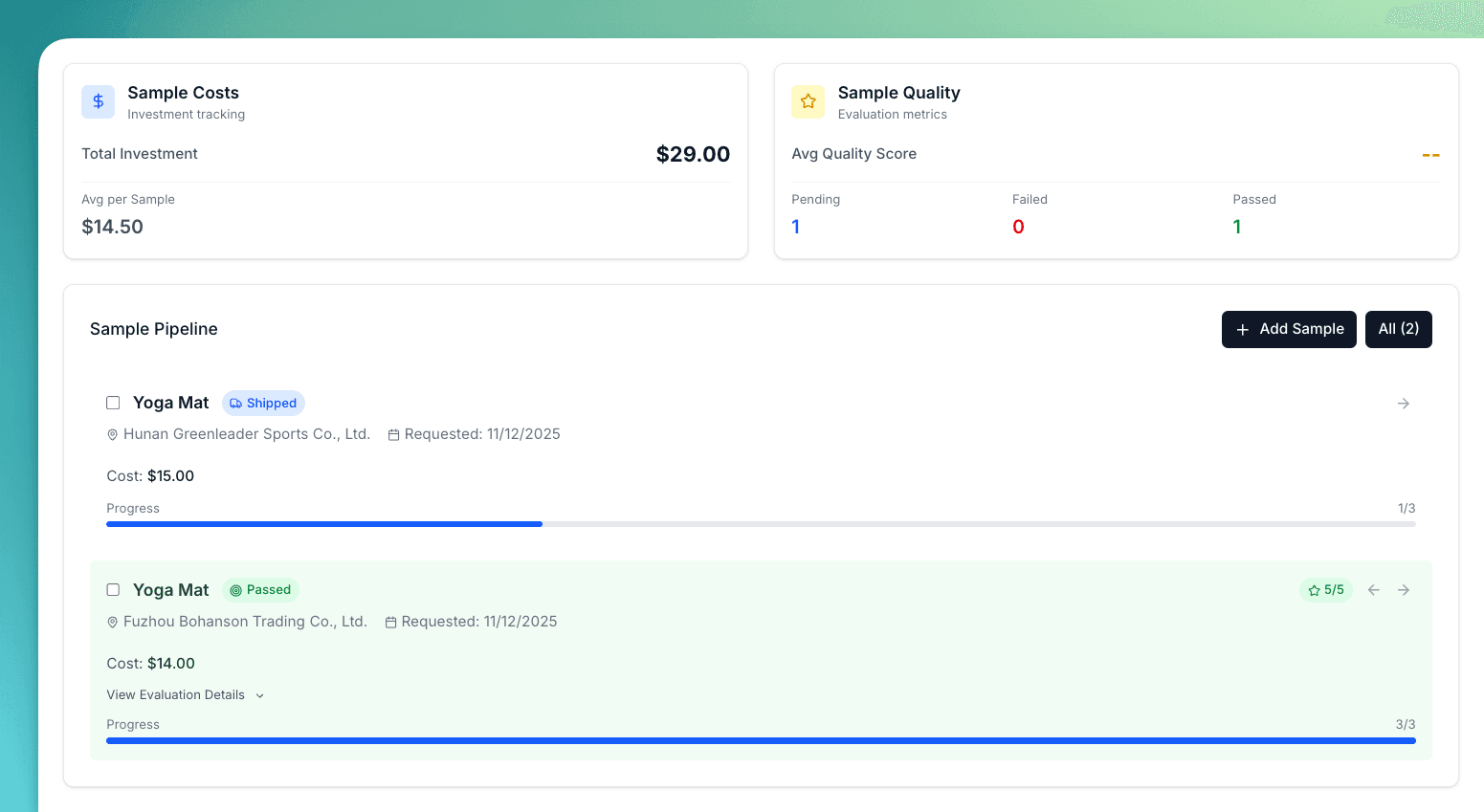Viewport: 1484px width, 812px height.
Task: Click the star icon on Sample Quality card
Action: [x=808, y=101]
